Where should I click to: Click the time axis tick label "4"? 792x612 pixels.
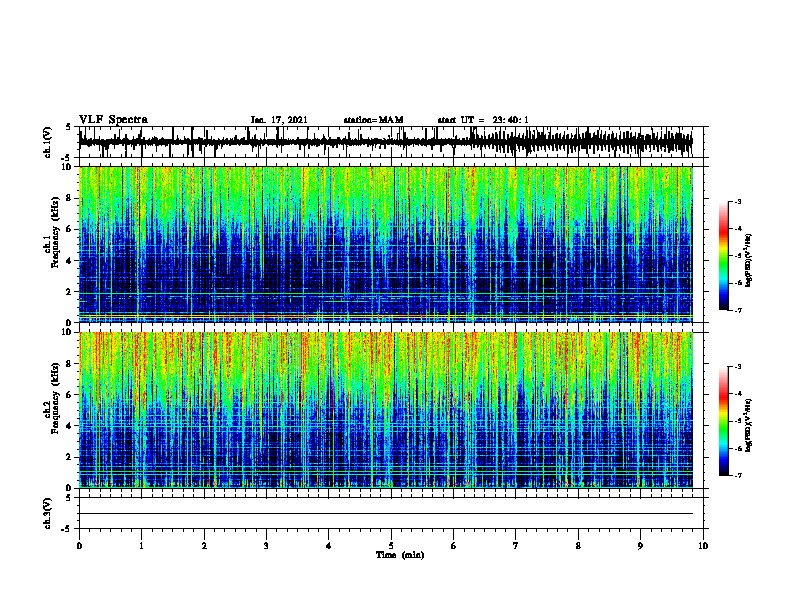(329, 546)
